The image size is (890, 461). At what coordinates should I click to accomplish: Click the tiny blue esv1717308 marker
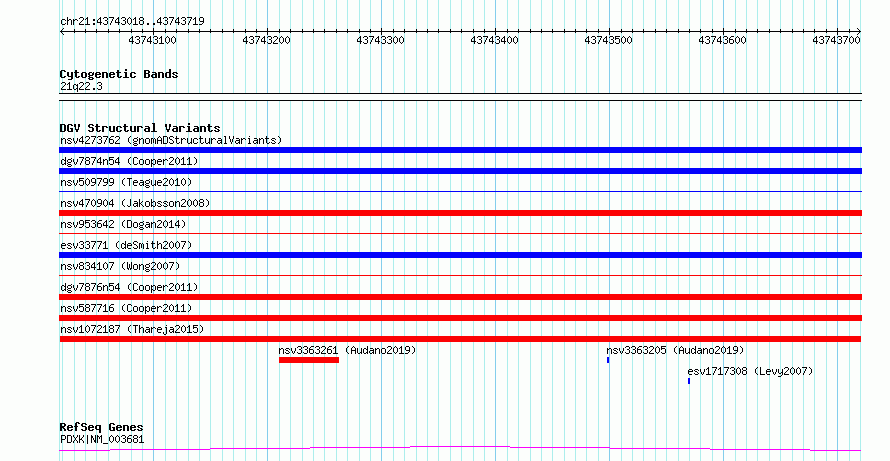point(689,381)
